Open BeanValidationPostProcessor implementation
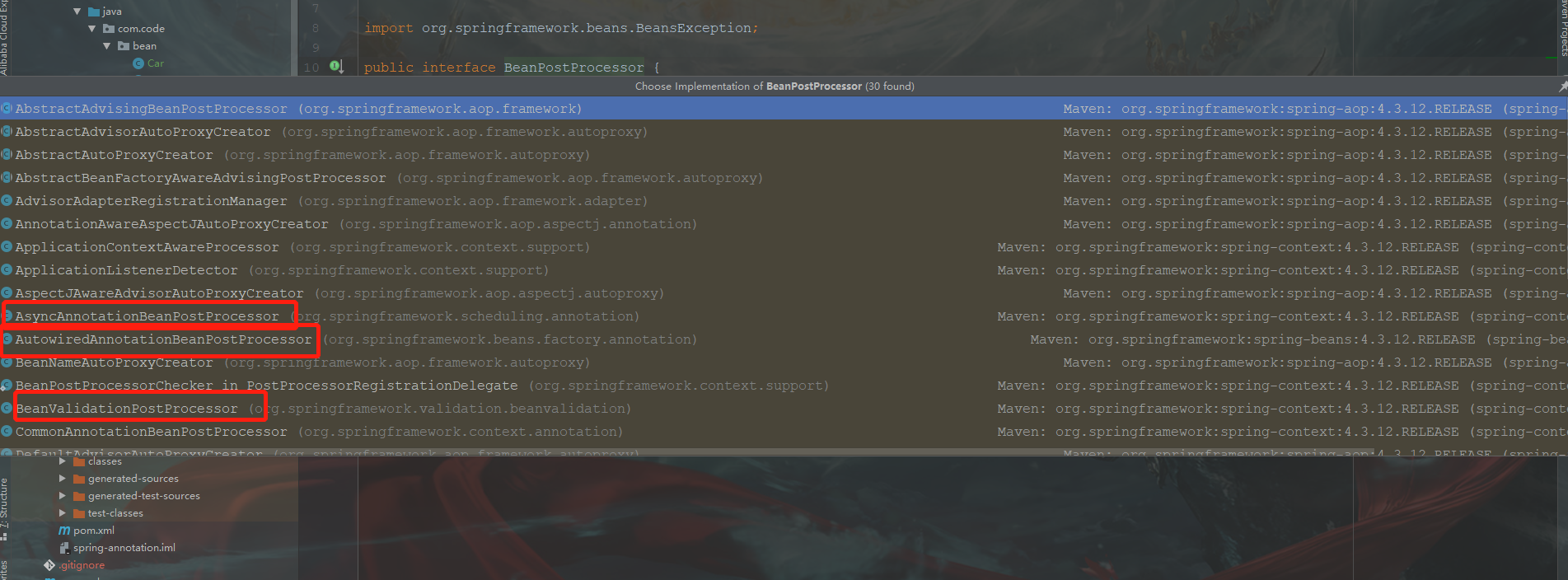The image size is (1568, 580). coord(784,409)
